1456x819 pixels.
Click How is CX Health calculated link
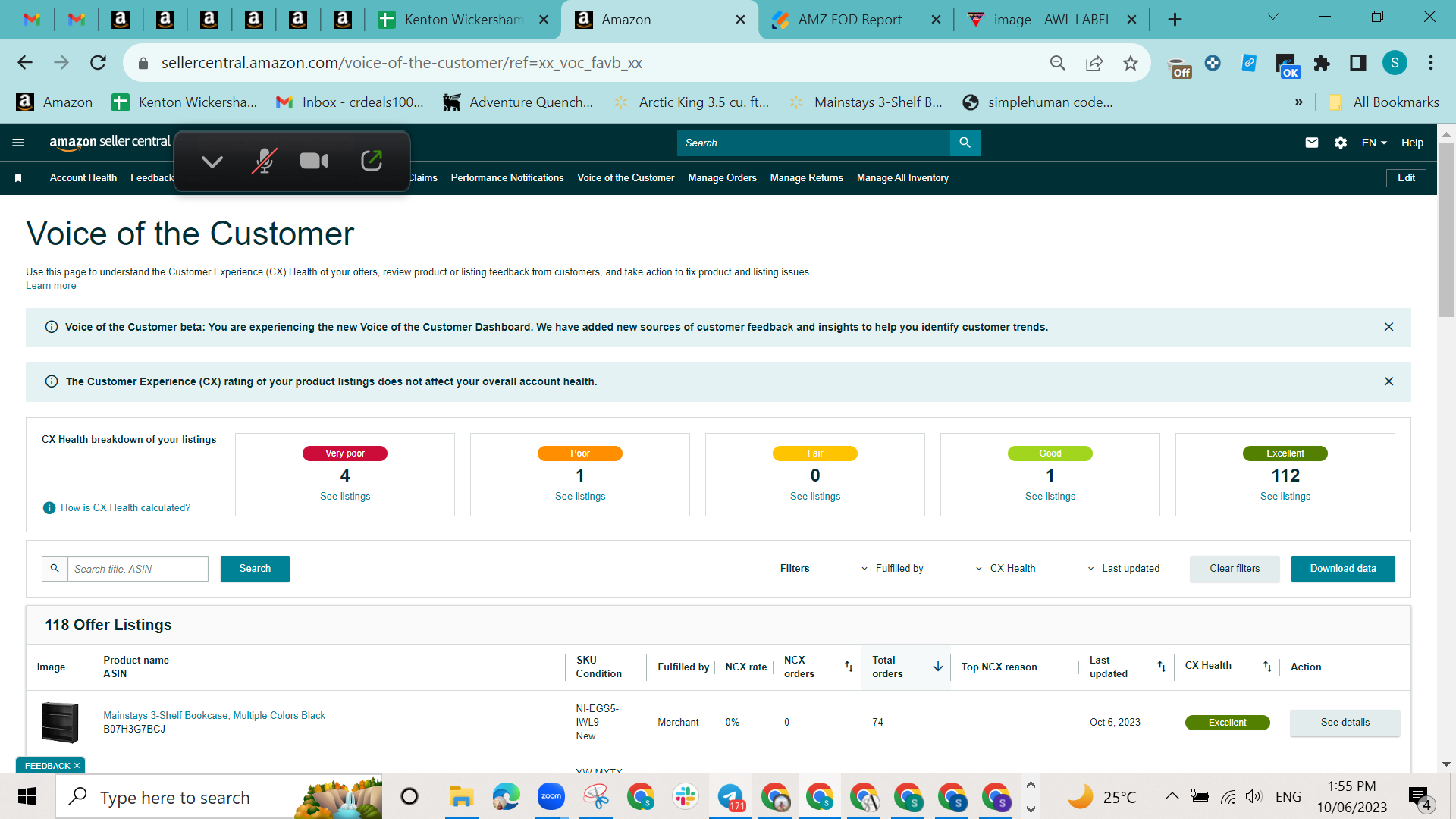point(125,508)
